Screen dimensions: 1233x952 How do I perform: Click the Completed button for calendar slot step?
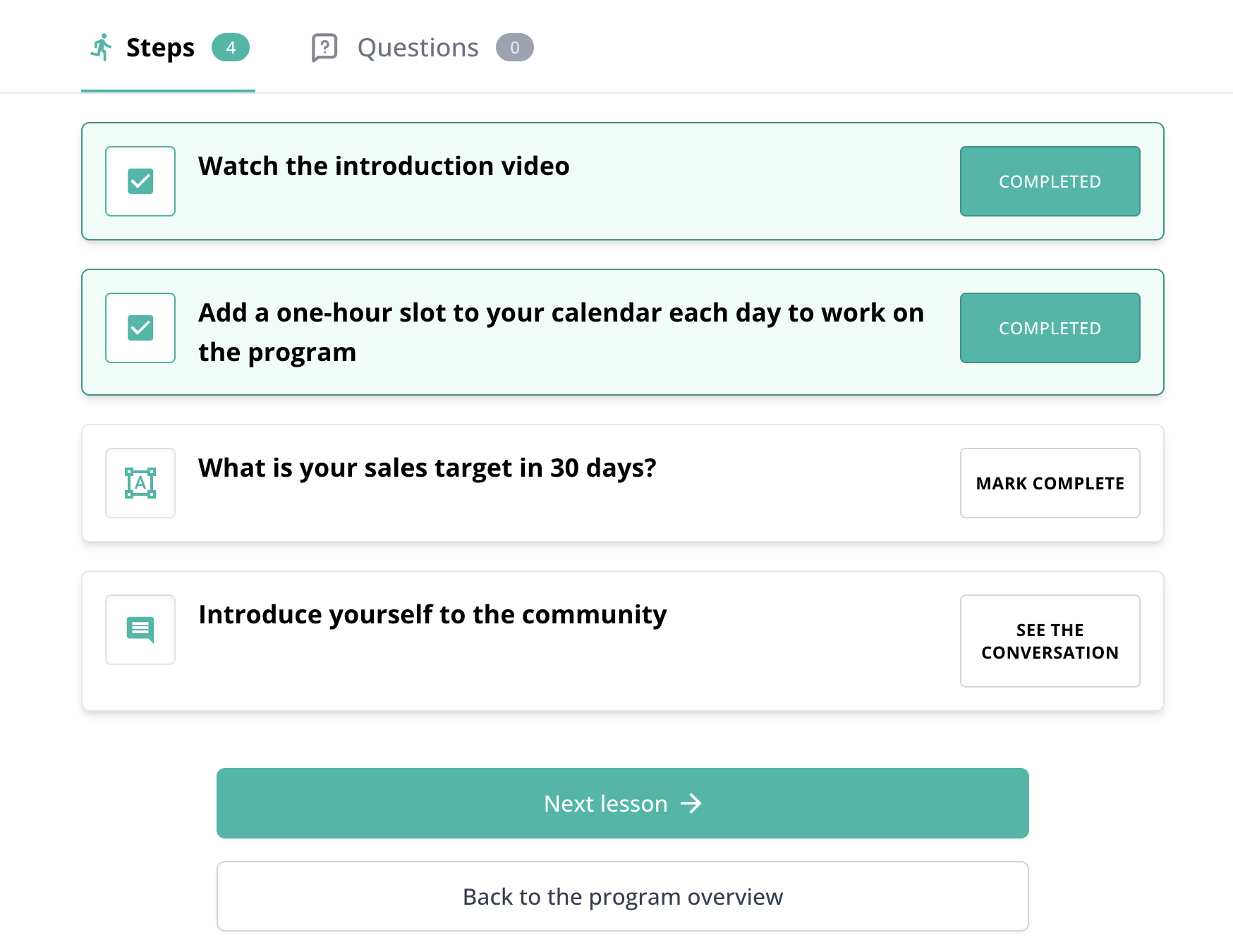[1050, 328]
